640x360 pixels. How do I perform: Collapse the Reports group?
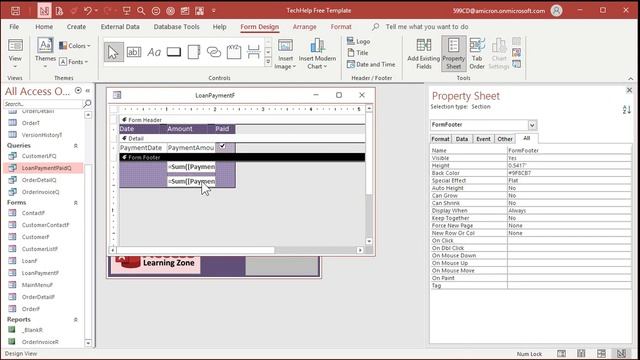[x=76, y=320]
